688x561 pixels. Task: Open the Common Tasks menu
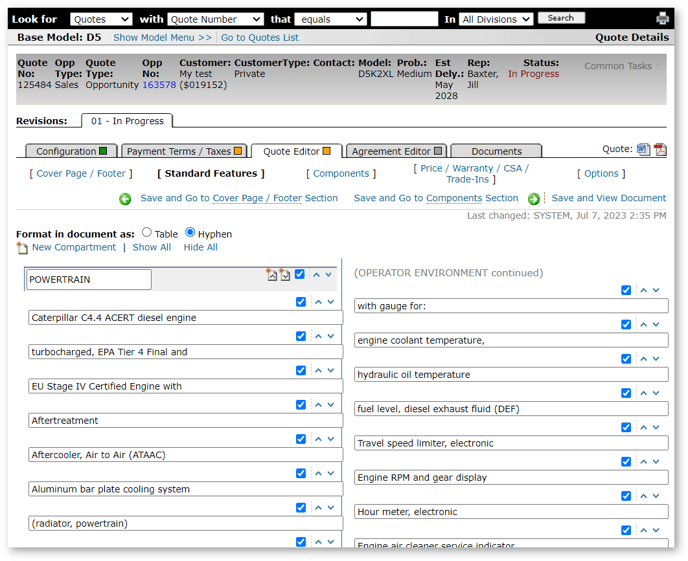(x=622, y=66)
